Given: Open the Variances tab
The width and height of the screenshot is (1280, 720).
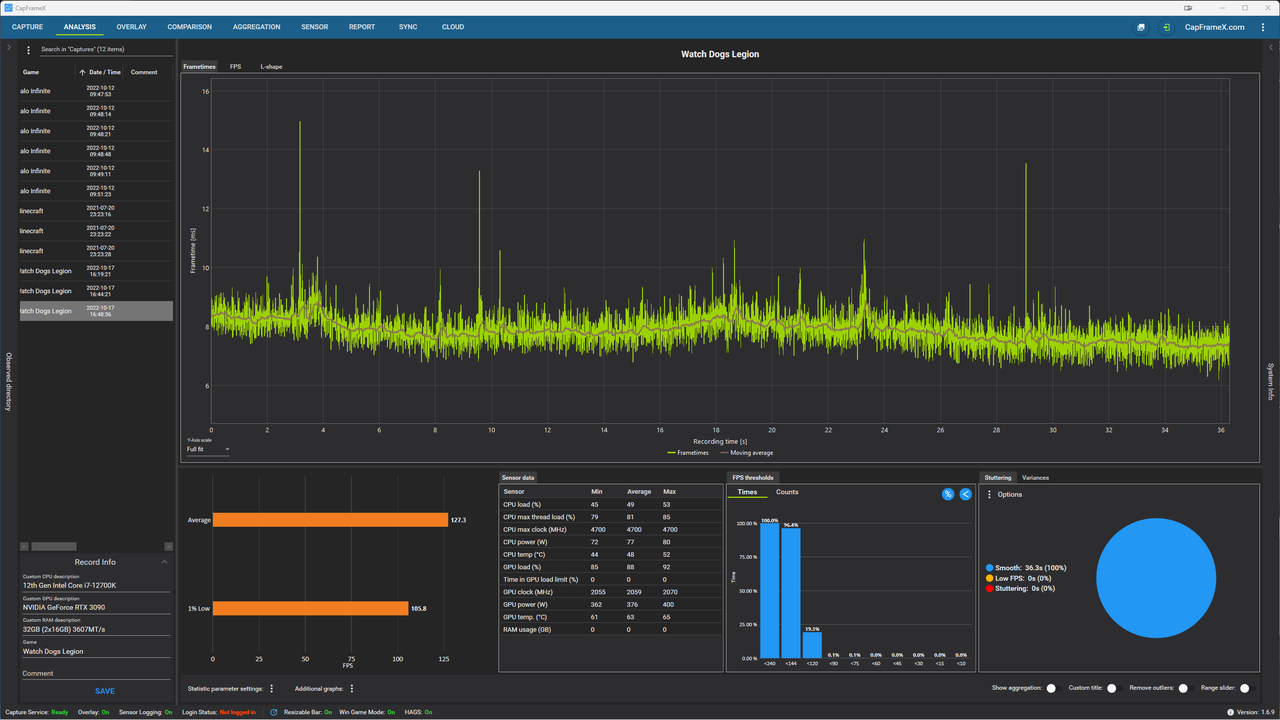Looking at the screenshot, I should click(1035, 477).
